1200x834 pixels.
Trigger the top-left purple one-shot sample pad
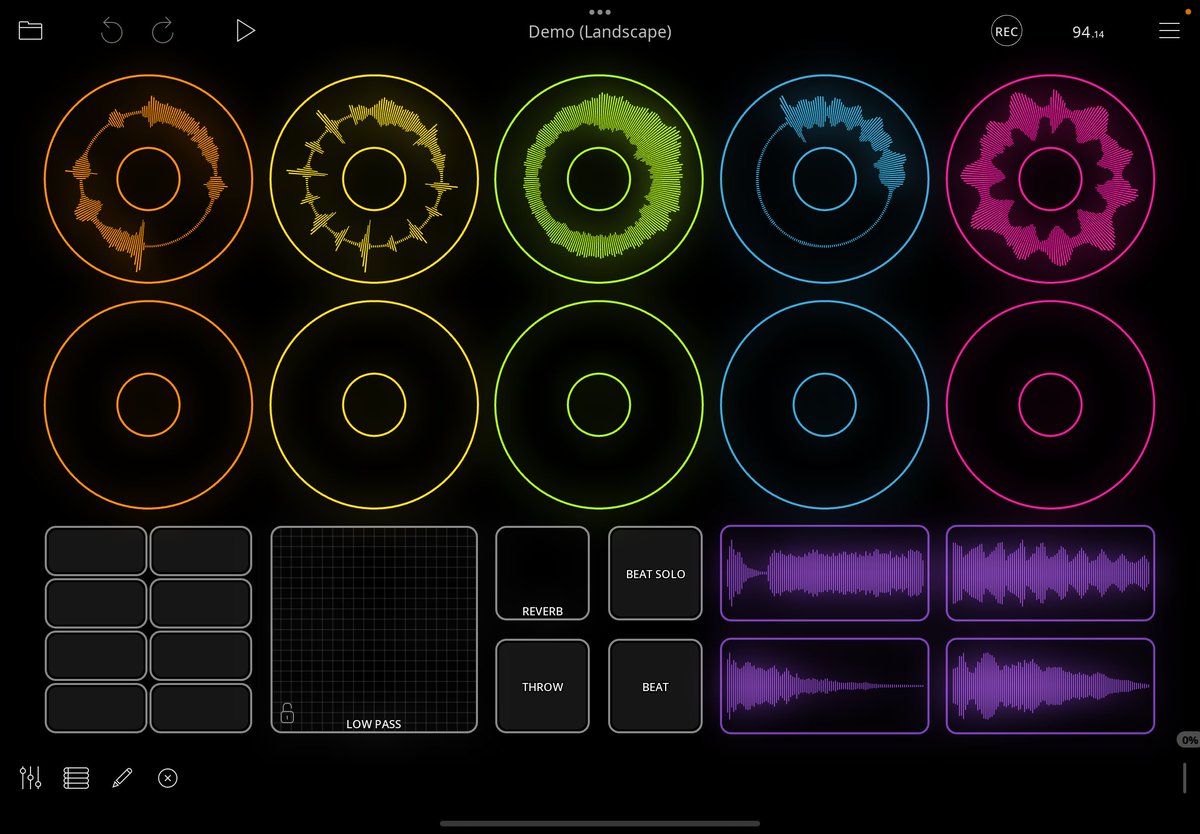(825, 573)
